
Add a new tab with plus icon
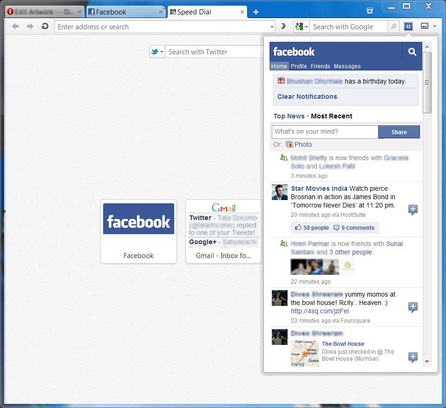[256, 12]
